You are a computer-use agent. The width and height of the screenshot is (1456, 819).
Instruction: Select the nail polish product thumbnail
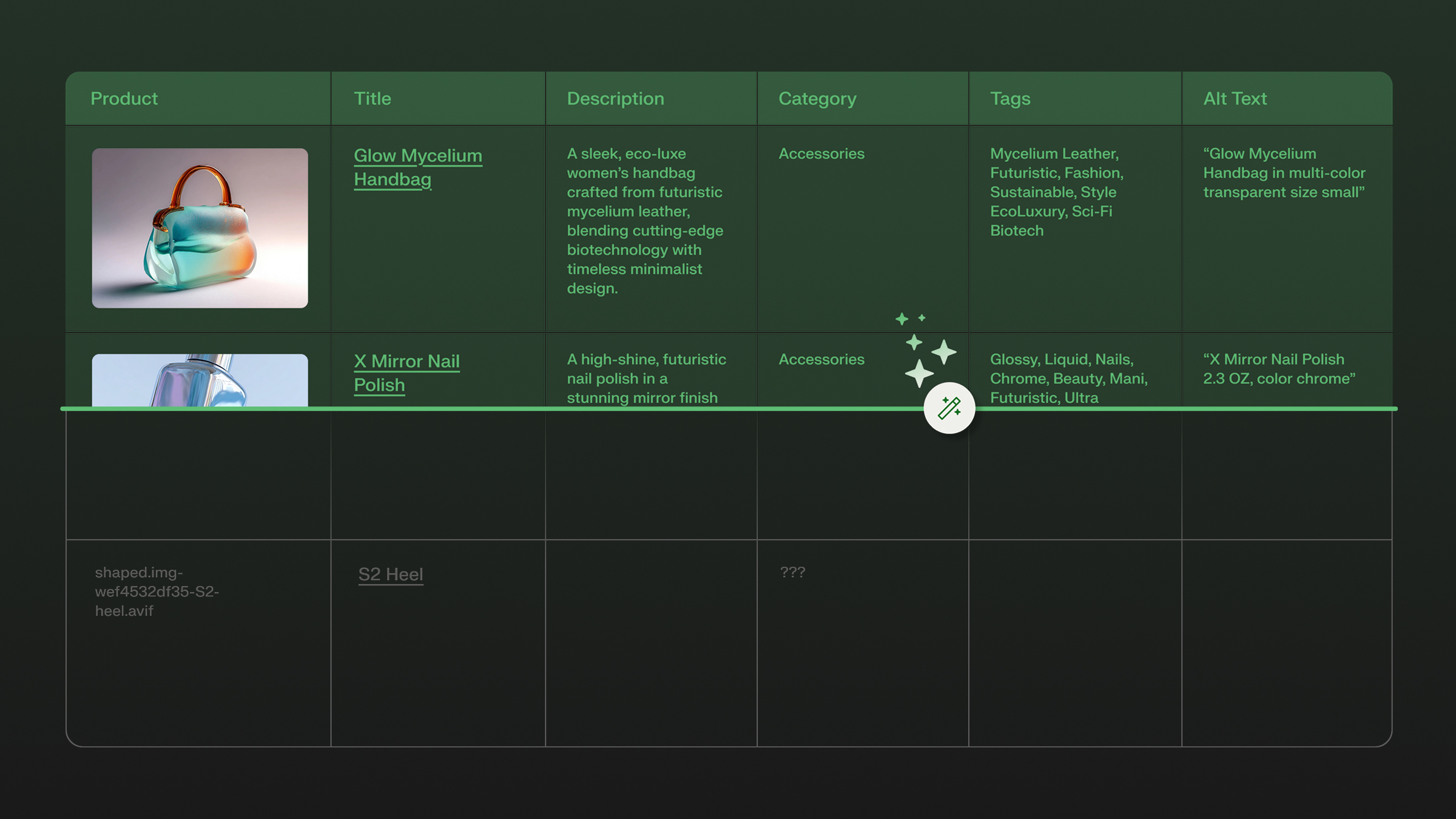click(x=200, y=380)
